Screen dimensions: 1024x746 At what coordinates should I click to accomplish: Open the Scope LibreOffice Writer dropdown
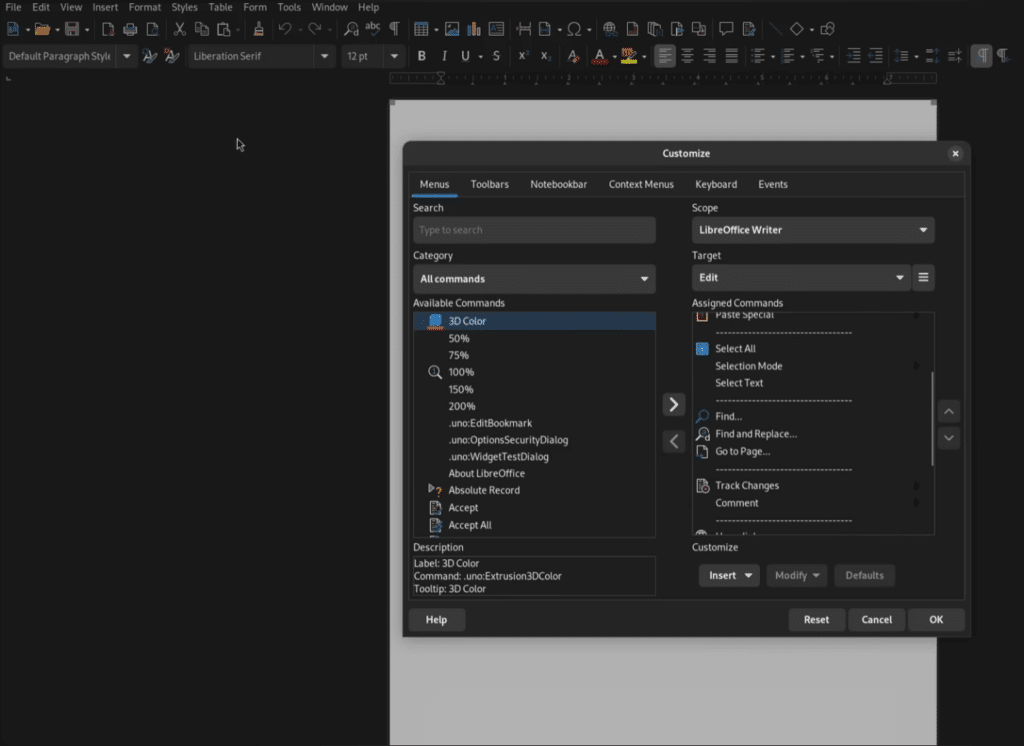coord(813,230)
